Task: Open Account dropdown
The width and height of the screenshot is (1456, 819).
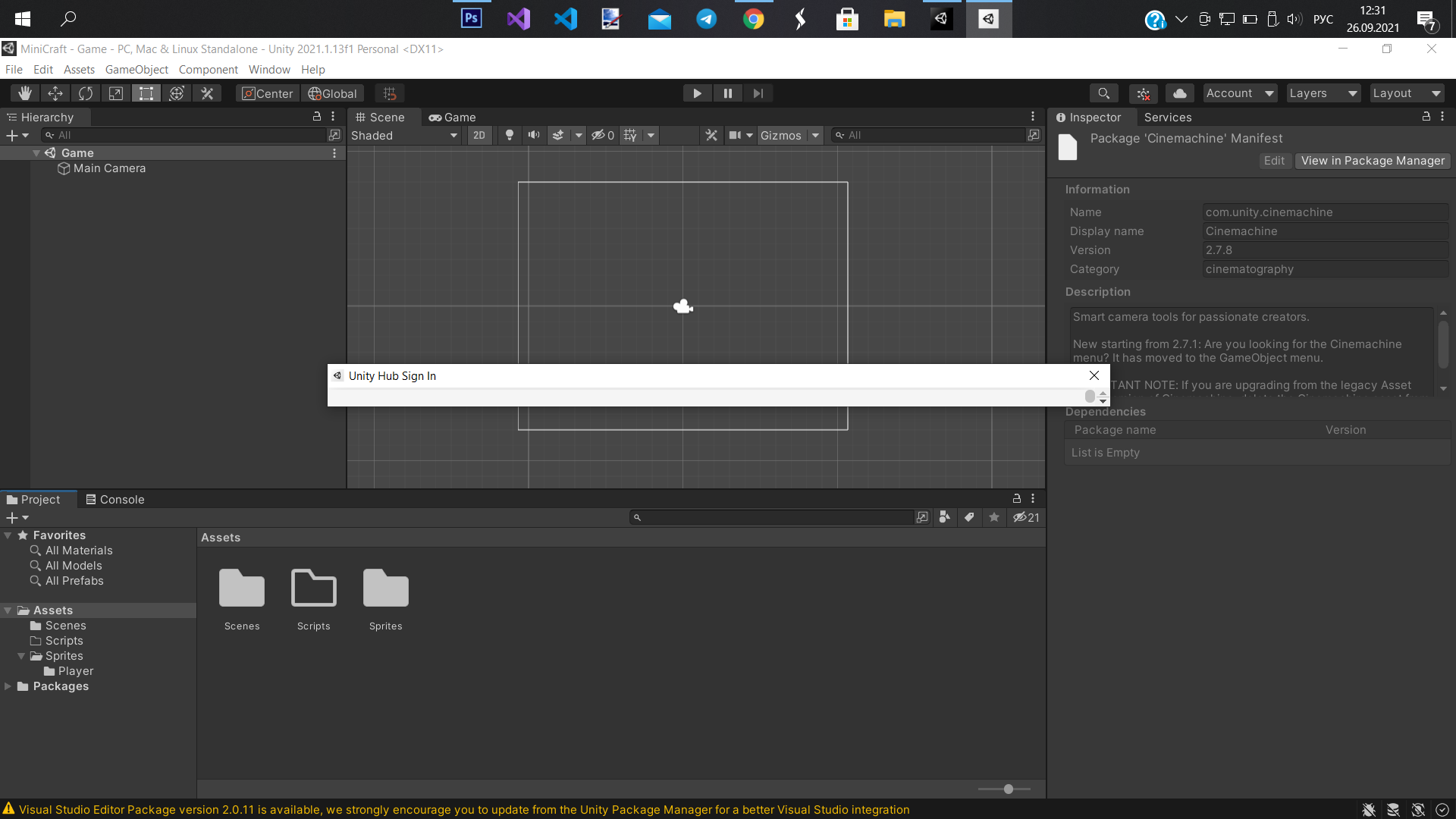Action: pyautogui.click(x=1240, y=93)
